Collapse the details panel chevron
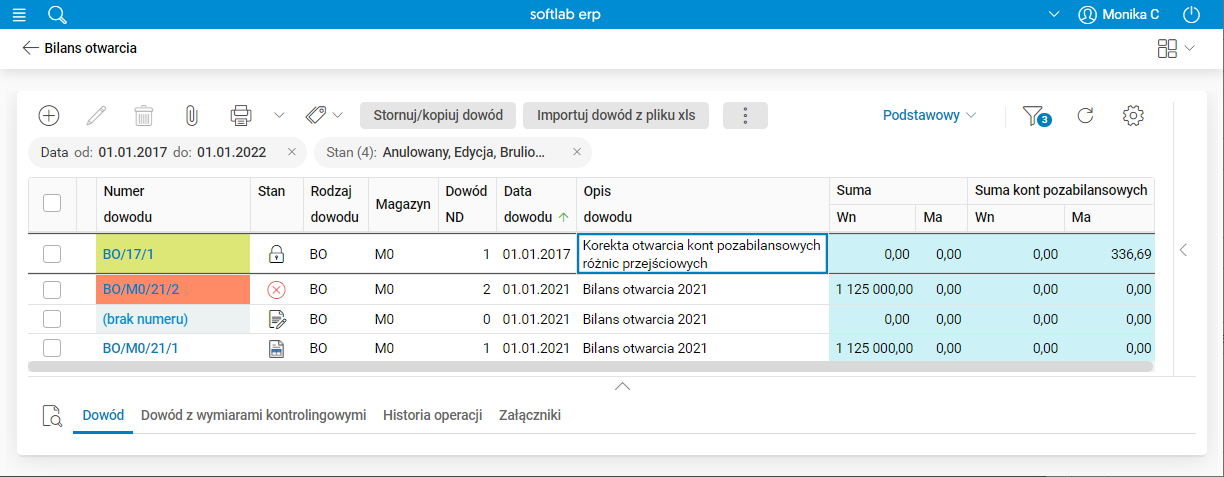Image resolution: width=1224 pixels, height=477 pixels. [622, 386]
